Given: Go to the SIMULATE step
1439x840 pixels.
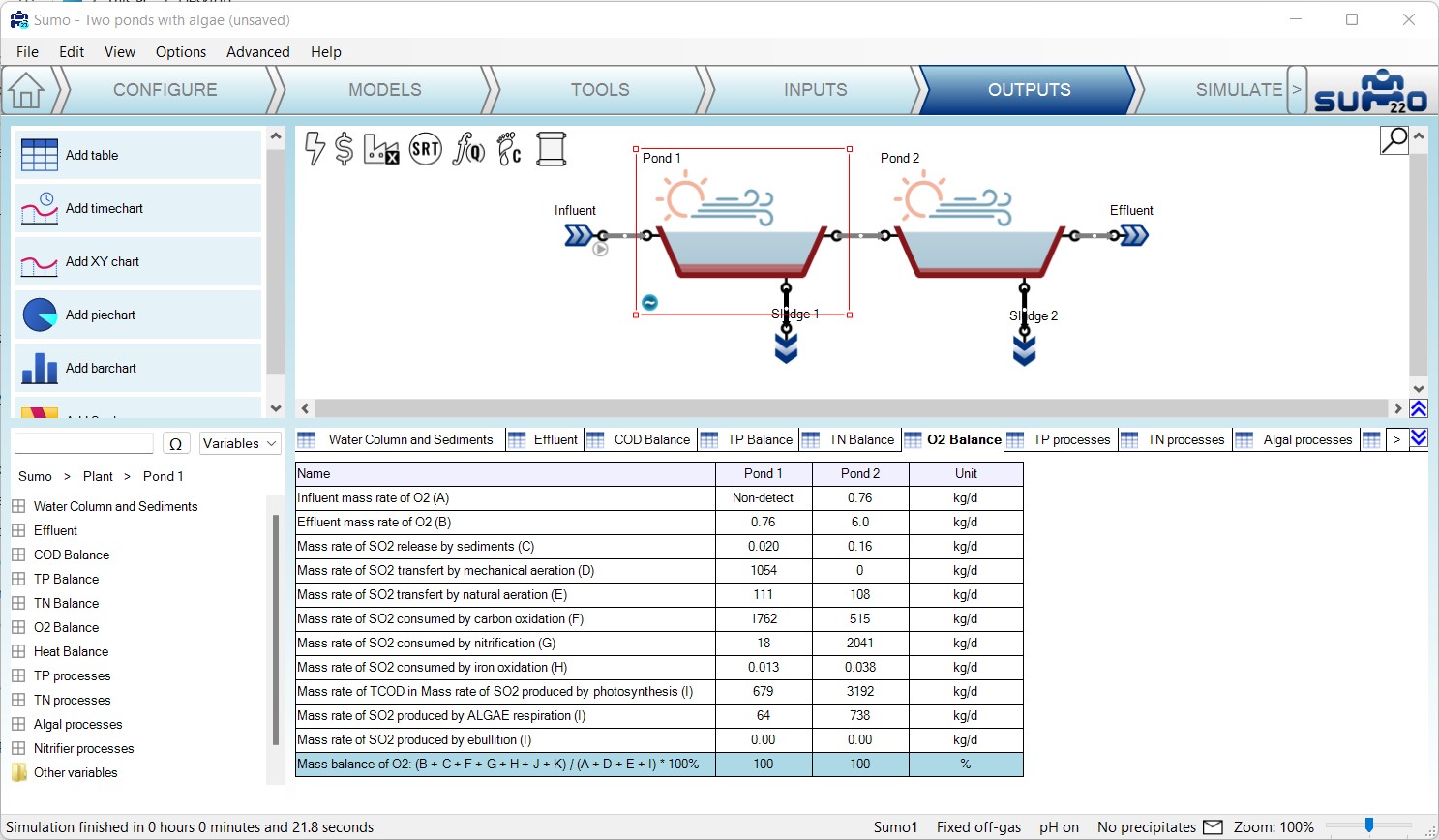Looking at the screenshot, I should [1238, 90].
